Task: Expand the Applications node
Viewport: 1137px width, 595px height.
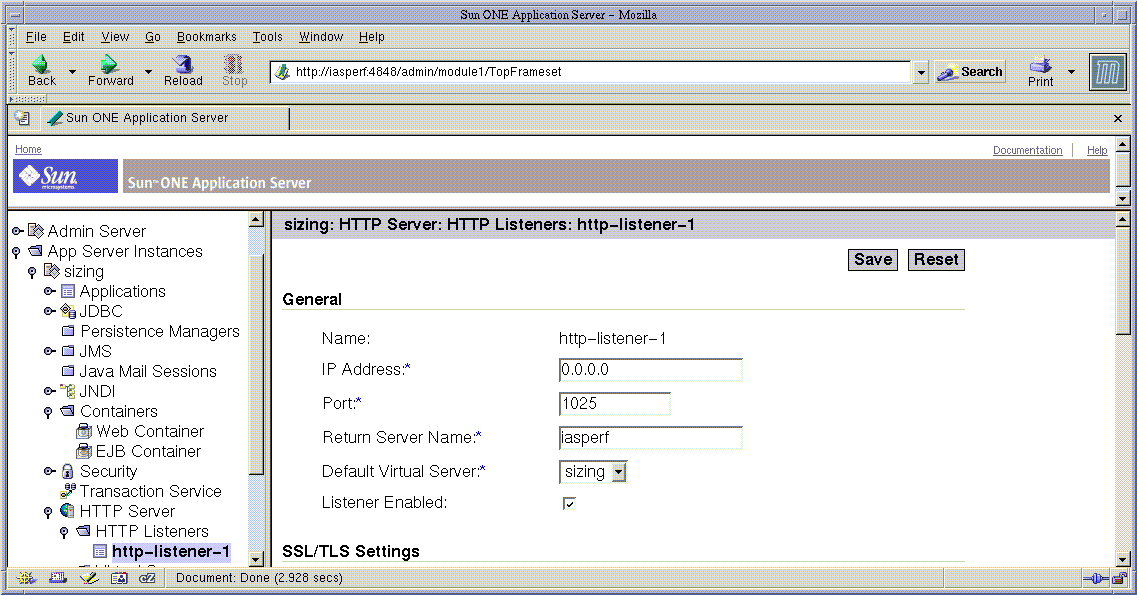Action: (49, 291)
